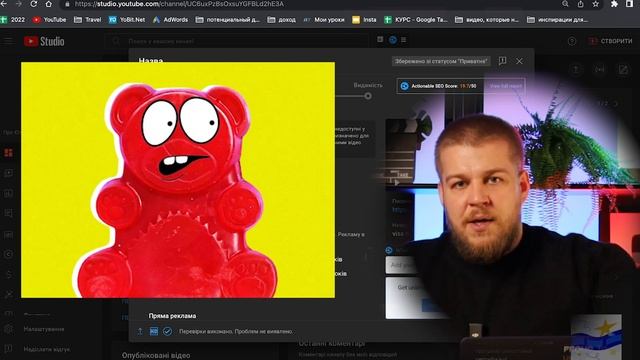Click the checks complete checkmark icon
640x360 pixels.
(x=167, y=331)
